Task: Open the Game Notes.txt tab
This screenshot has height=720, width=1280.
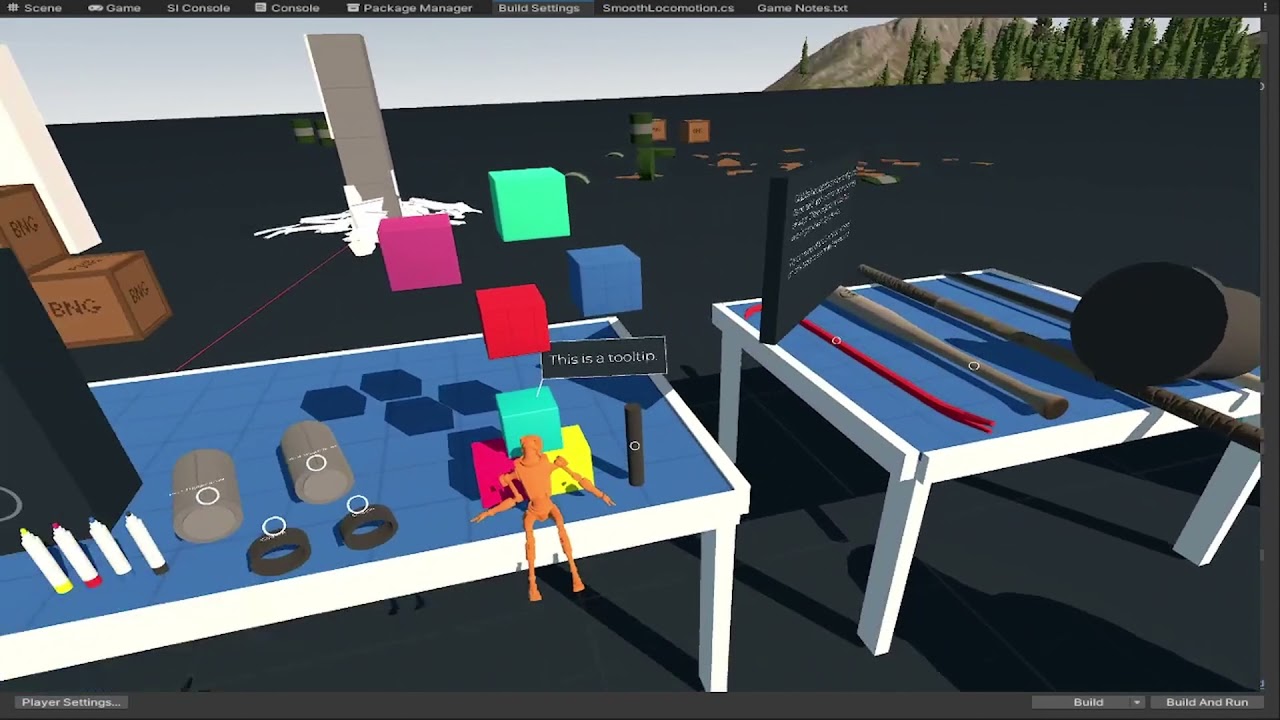Action: tap(802, 8)
